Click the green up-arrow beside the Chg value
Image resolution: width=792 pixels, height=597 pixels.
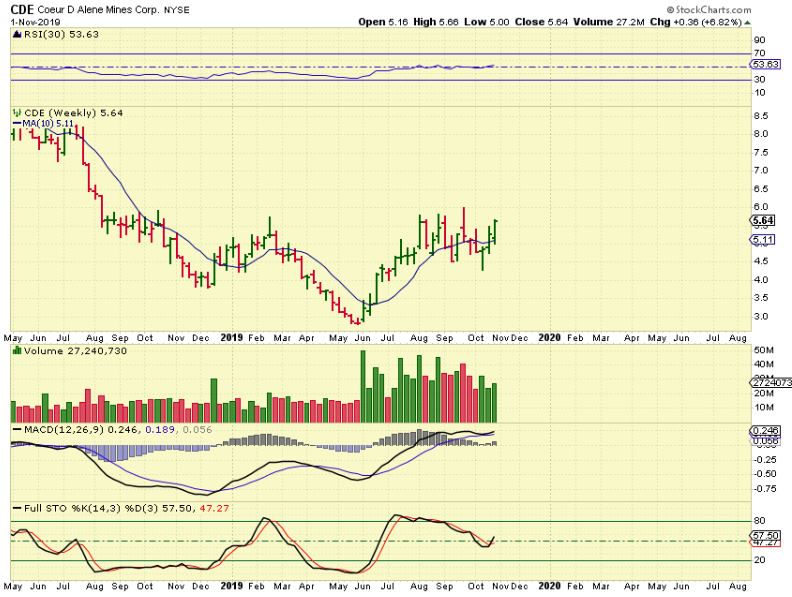click(748, 23)
